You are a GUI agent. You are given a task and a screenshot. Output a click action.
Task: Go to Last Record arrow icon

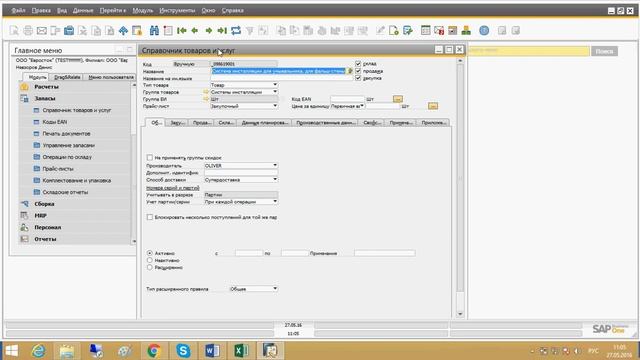(222, 31)
